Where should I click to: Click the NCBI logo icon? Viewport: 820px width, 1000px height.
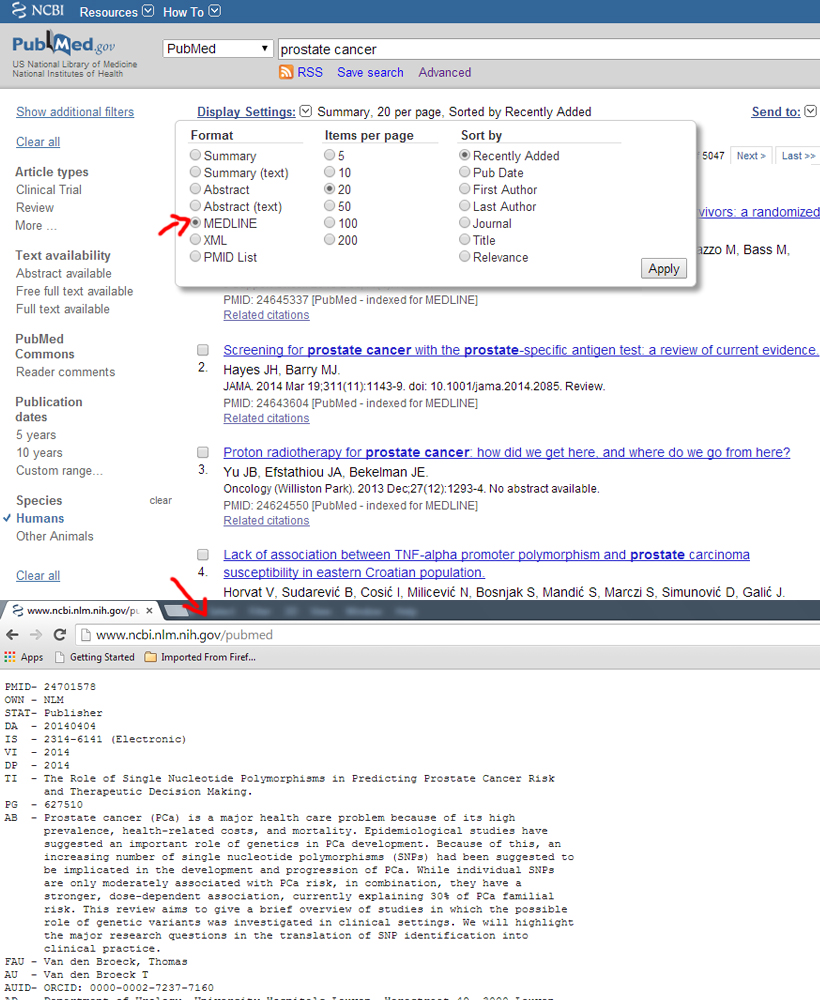pyautogui.click(x=38, y=10)
